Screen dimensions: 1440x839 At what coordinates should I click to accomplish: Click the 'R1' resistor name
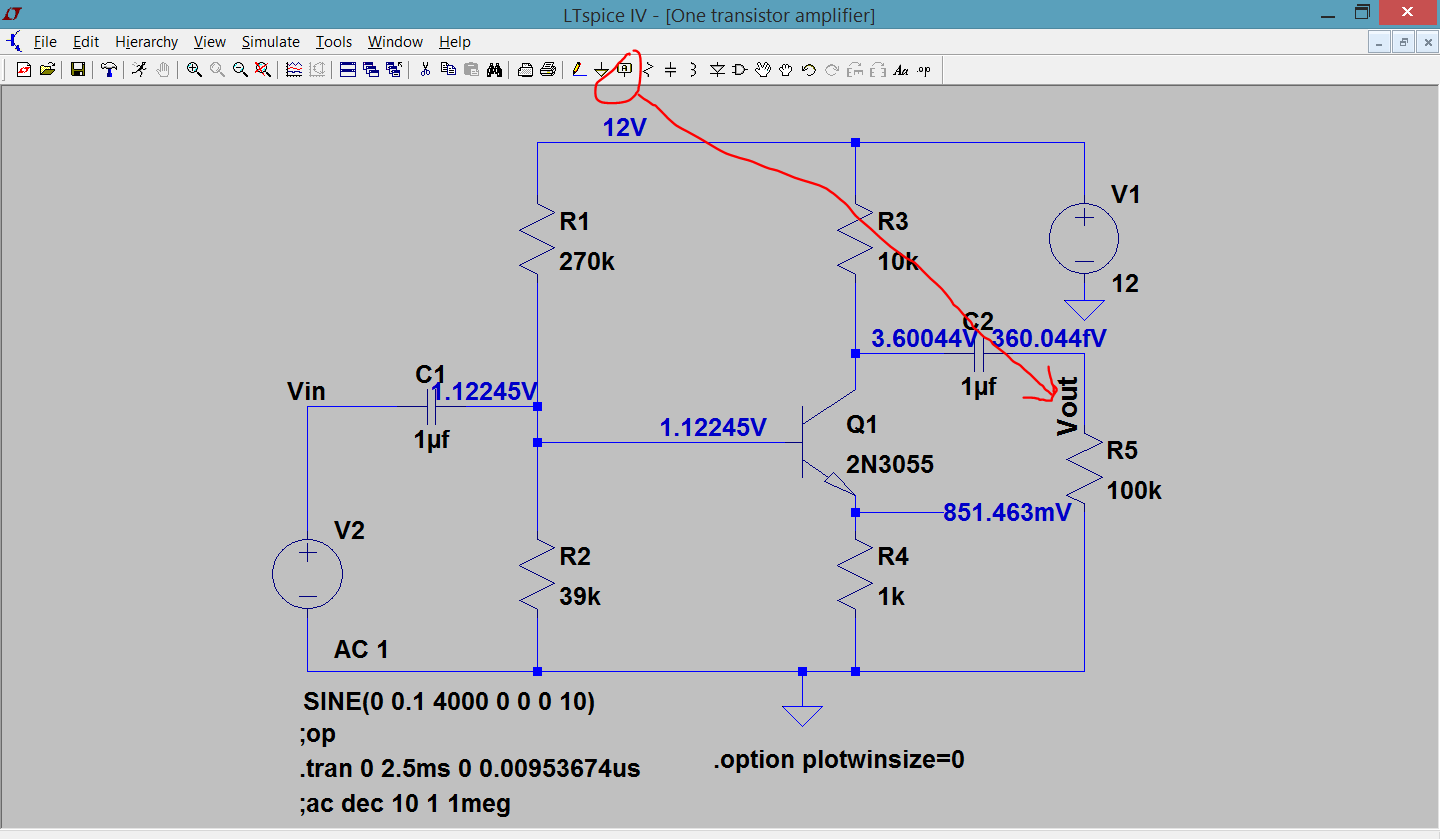coord(574,221)
